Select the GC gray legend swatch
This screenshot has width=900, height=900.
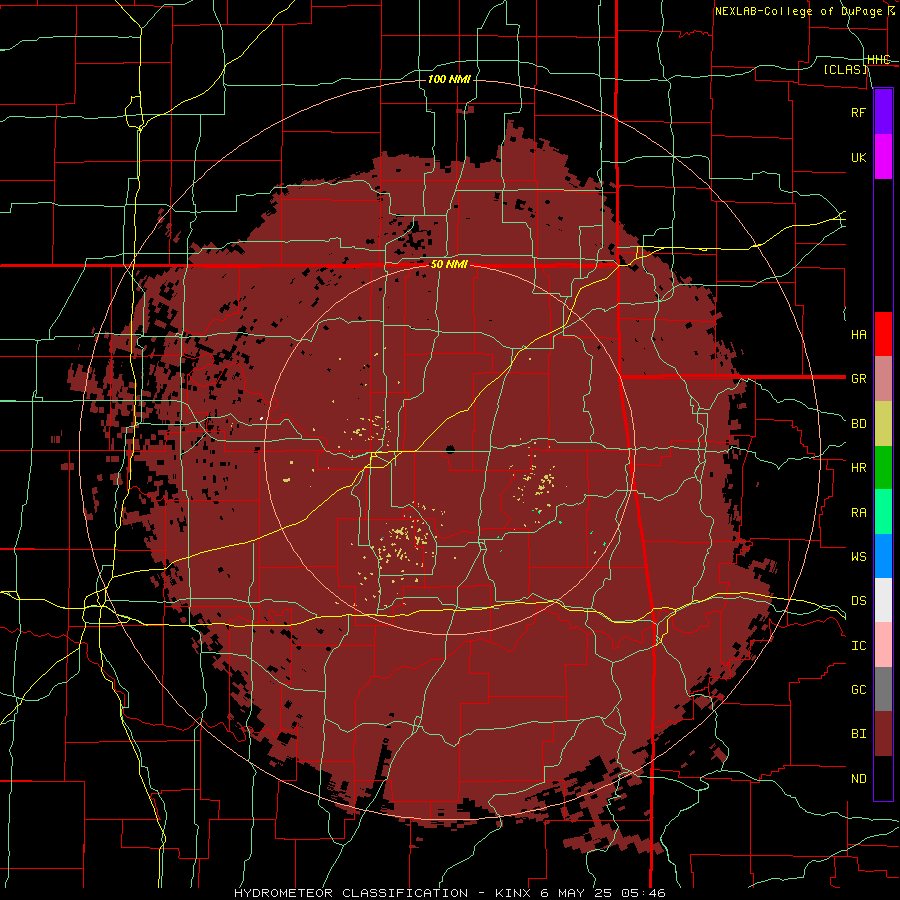click(x=883, y=689)
